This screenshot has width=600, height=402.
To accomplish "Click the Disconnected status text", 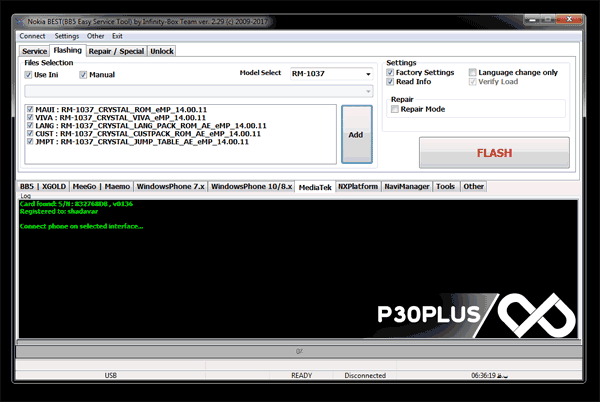I will tap(365, 375).
